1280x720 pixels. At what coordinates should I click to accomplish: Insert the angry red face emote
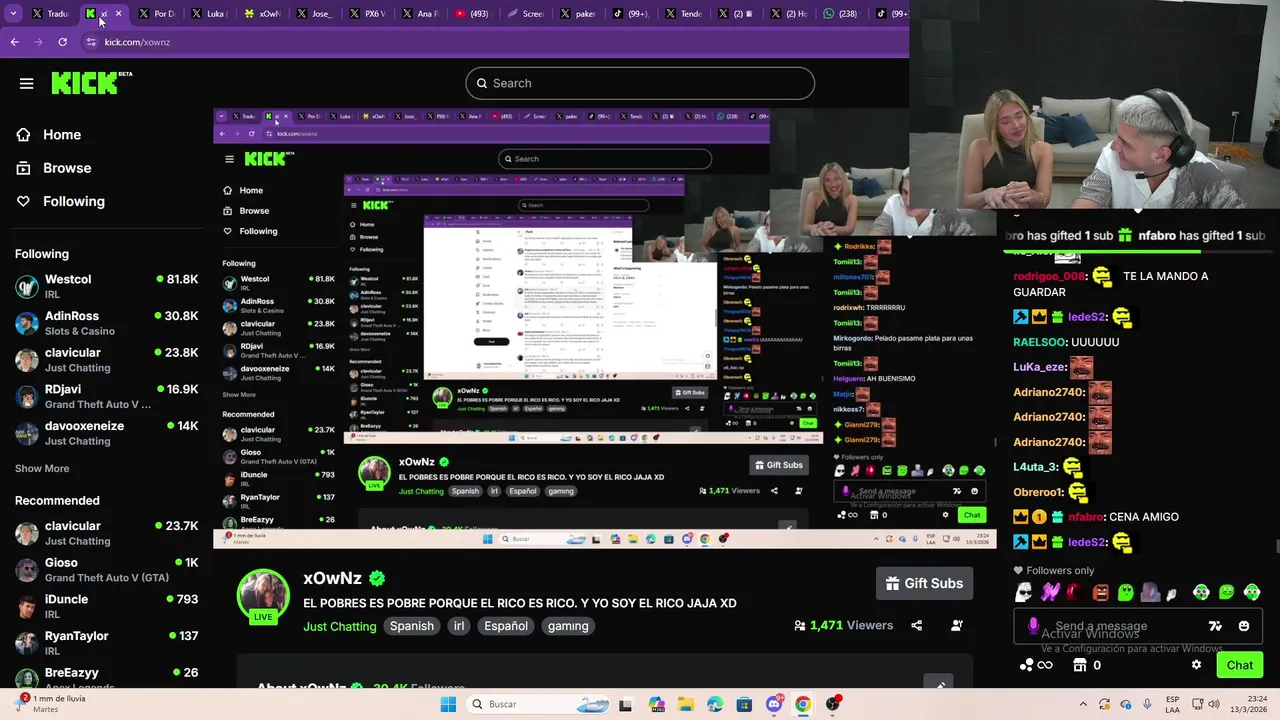[1100, 593]
